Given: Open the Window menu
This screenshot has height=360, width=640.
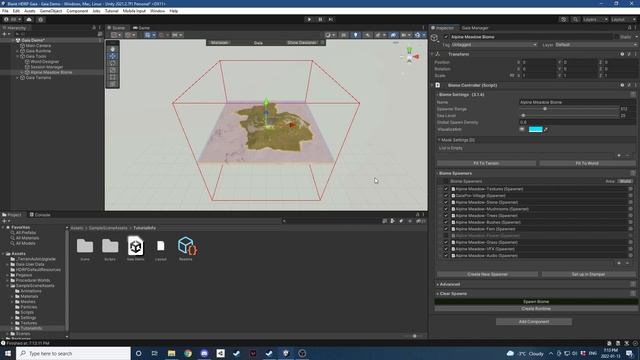Looking at the screenshot, I should 158,11.
